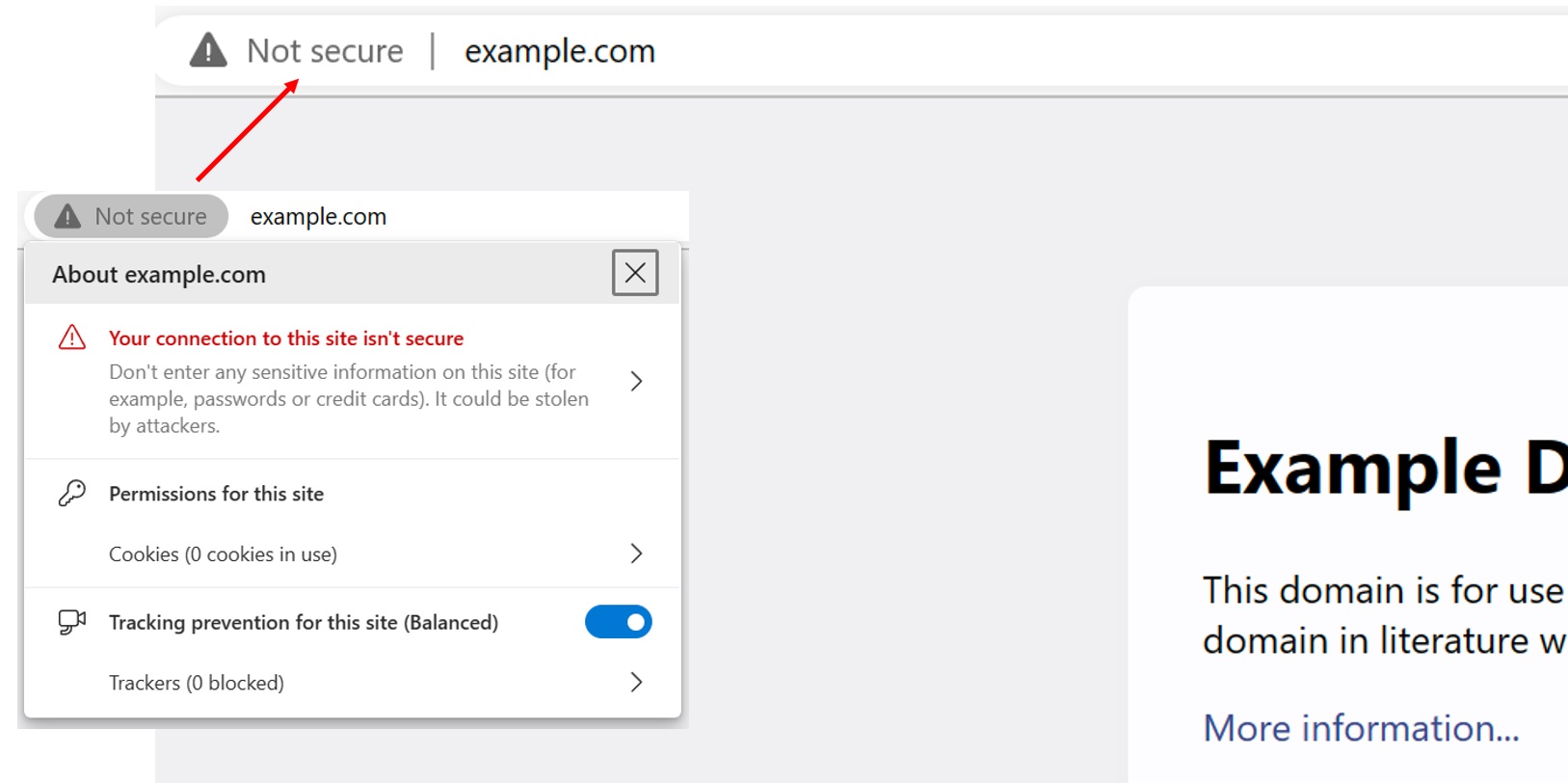
Task: Click the tracking prevention camera icon
Action: click(72, 622)
